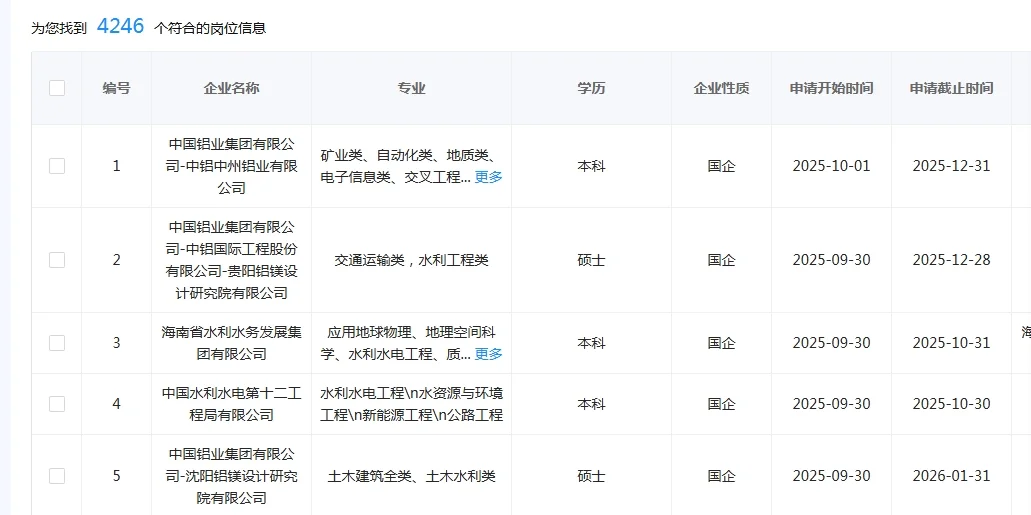Viewport: 1031px width, 515px height.
Task: Click 硕士 education cell in row 2
Action: [591, 260]
